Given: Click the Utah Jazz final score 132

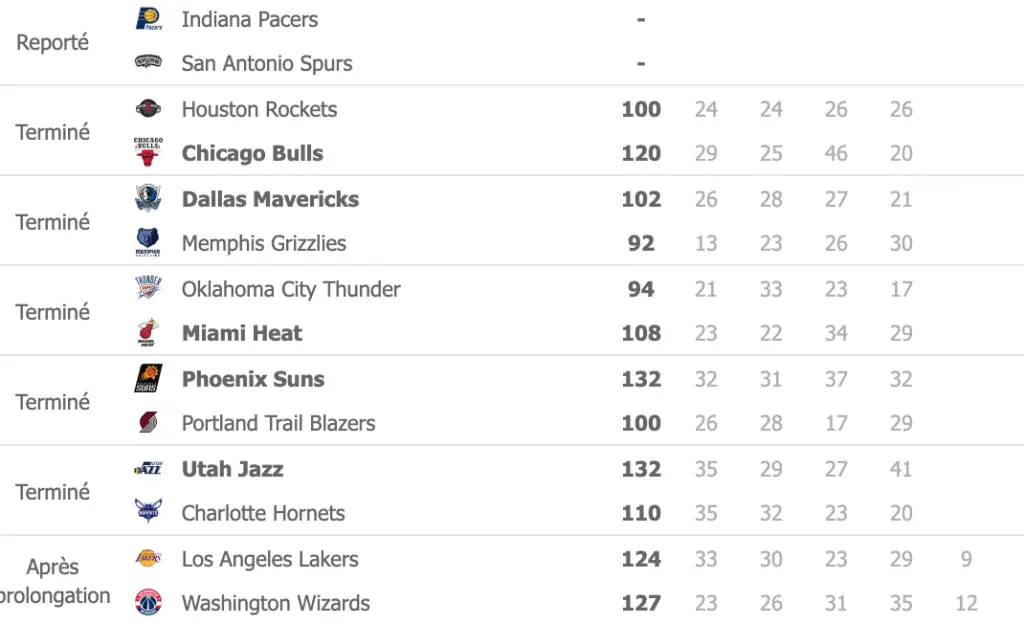Looking at the screenshot, I should tap(641, 470).
